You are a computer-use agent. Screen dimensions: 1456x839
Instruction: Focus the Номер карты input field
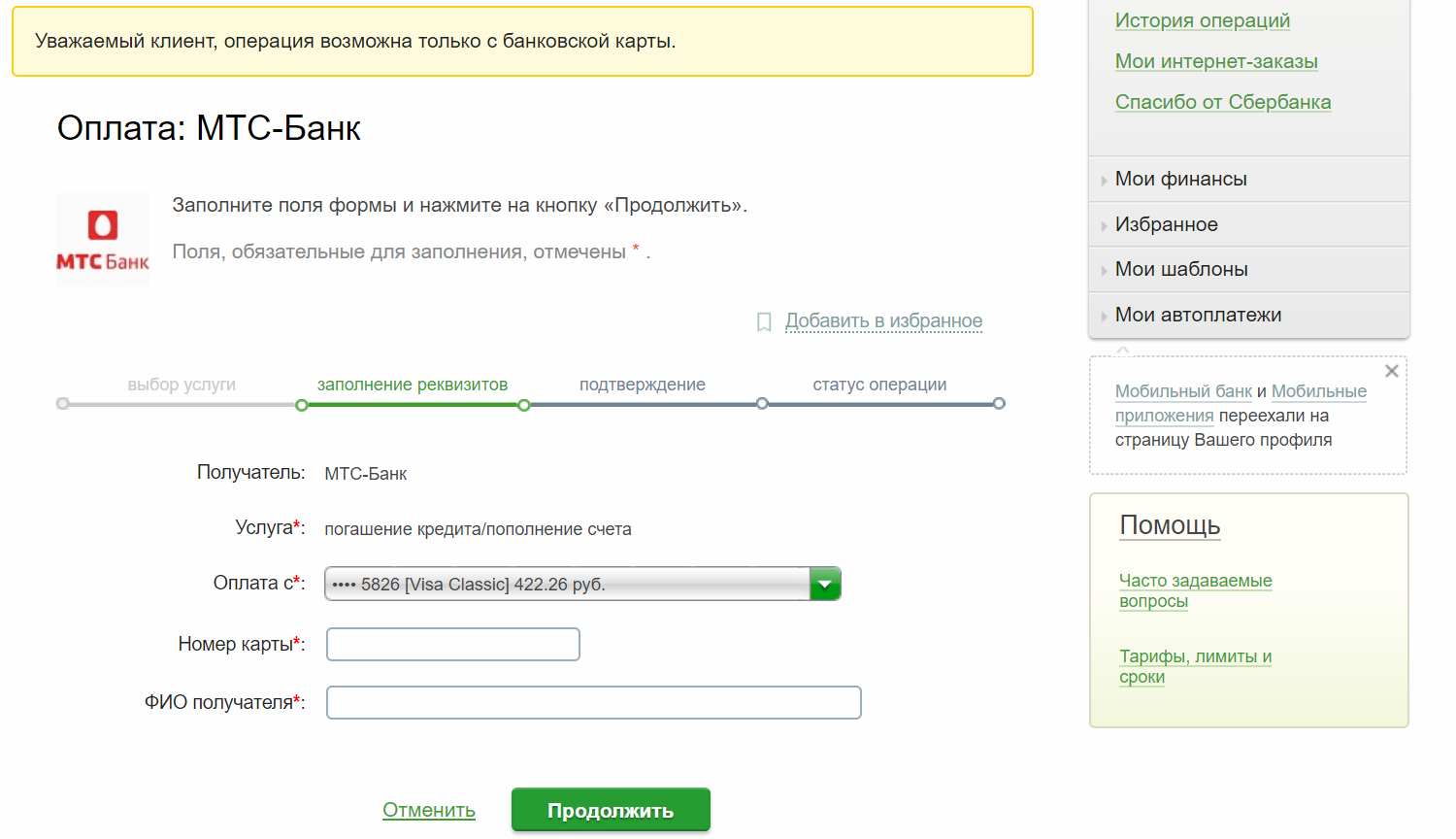pyautogui.click(x=452, y=644)
